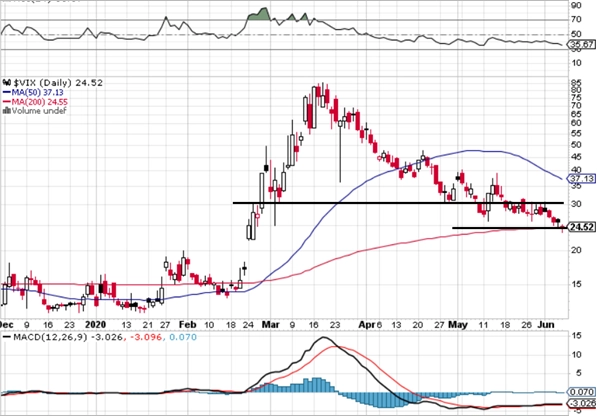Screen dimensions: 597x416
Task: Click the Volume bars icon in legend
Action: [x=6, y=111]
